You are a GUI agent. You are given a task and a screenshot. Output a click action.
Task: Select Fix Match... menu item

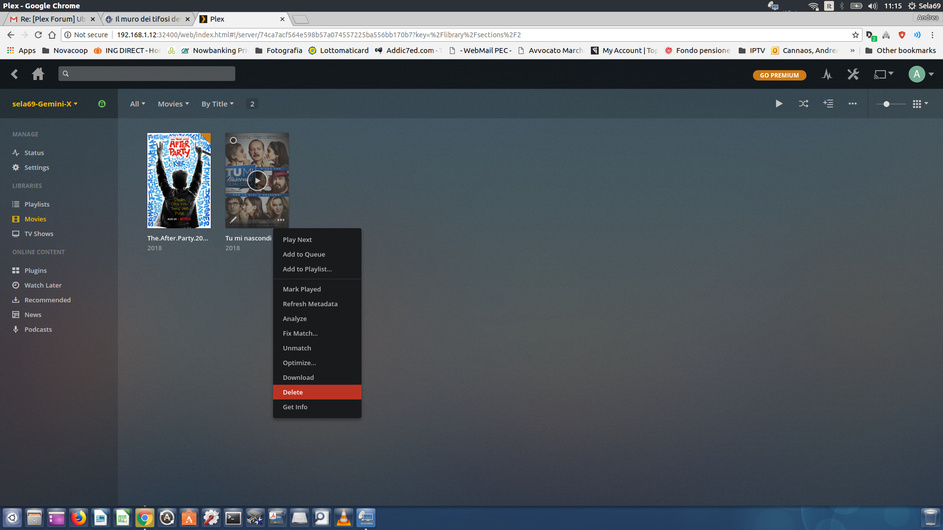[x=317, y=333]
